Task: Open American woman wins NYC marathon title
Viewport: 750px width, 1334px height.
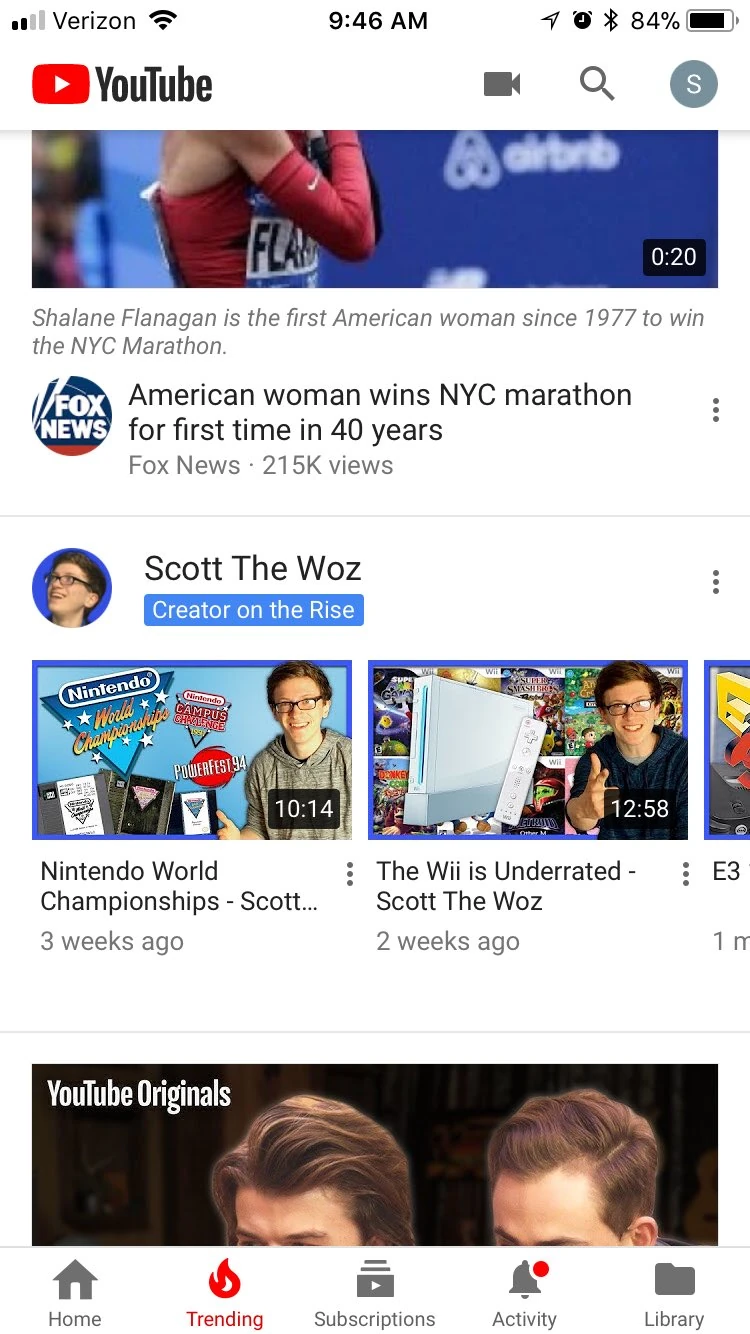Action: click(380, 412)
